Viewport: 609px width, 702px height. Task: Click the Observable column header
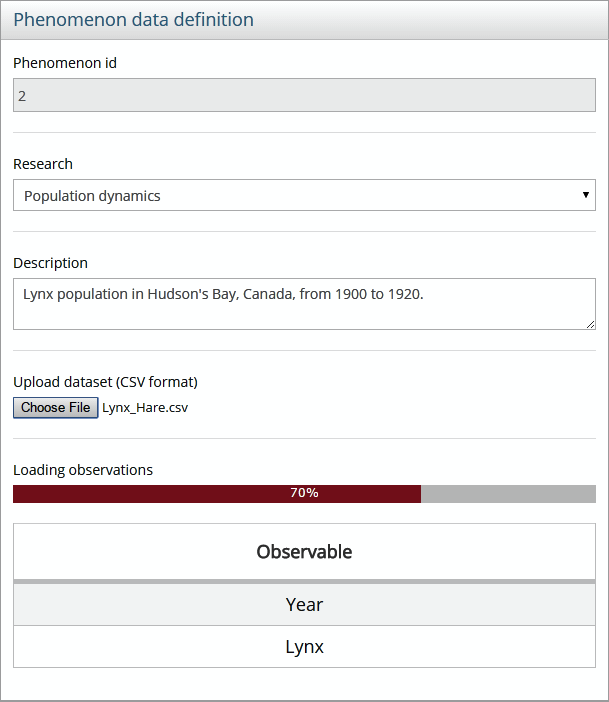pyautogui.click(x=304, y=551)
